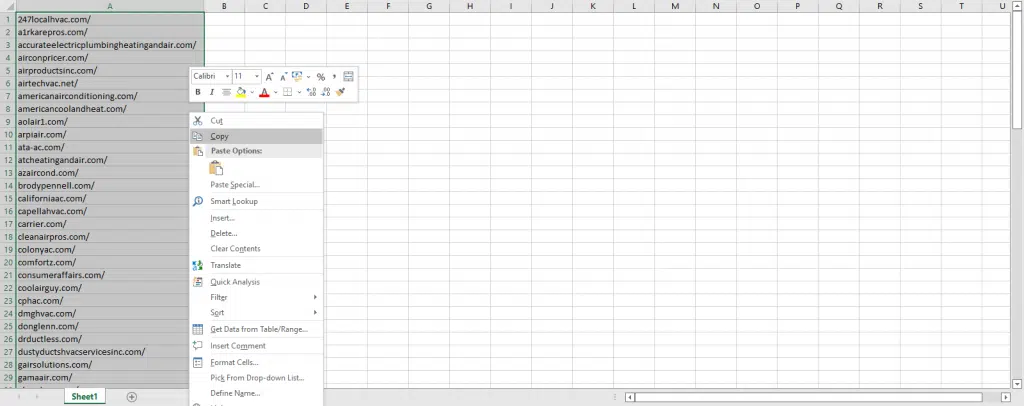Screen dimensions: 1024x406
Task: Toggle Italic formatting in mini toolbar
Action: (212, 92)
